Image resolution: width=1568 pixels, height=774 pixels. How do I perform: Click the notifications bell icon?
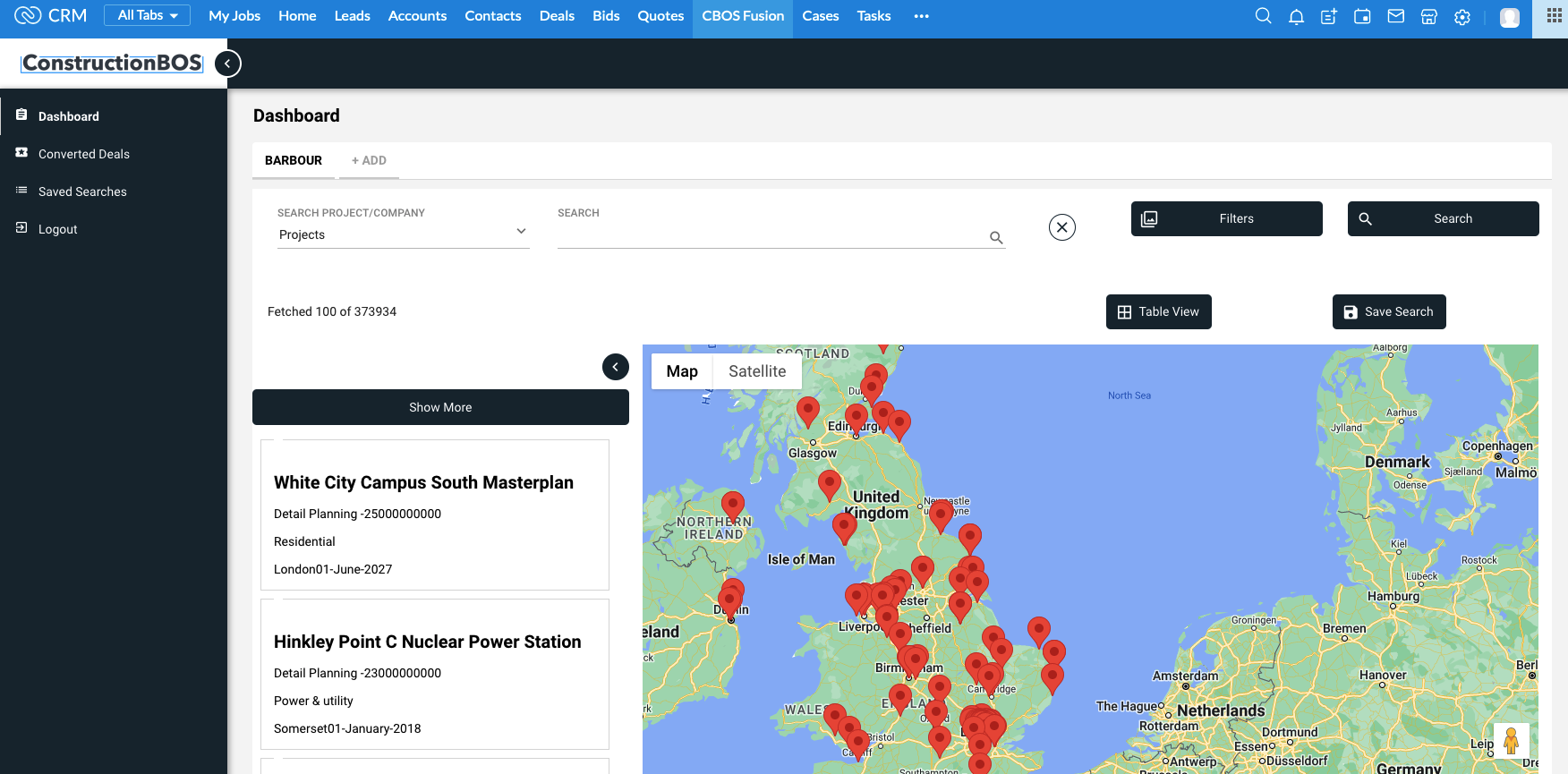point(1296,17)
